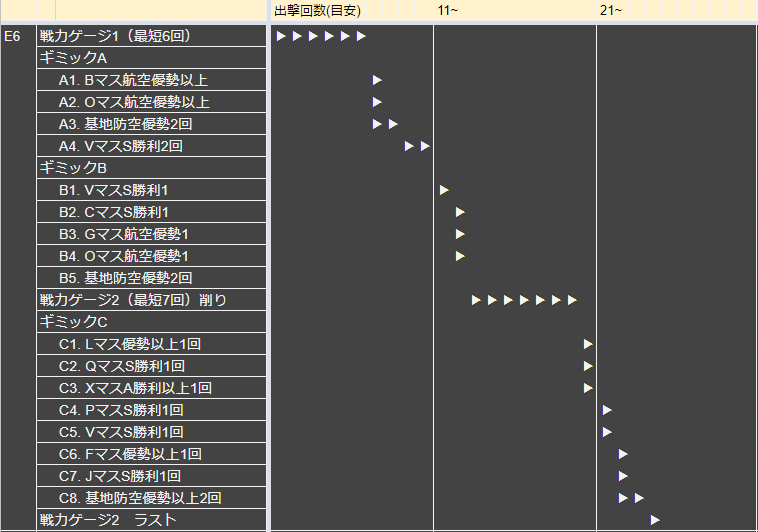
Task: Click the first triangle in the 戦力ゲージ1 row
Action: click(281, 36)
